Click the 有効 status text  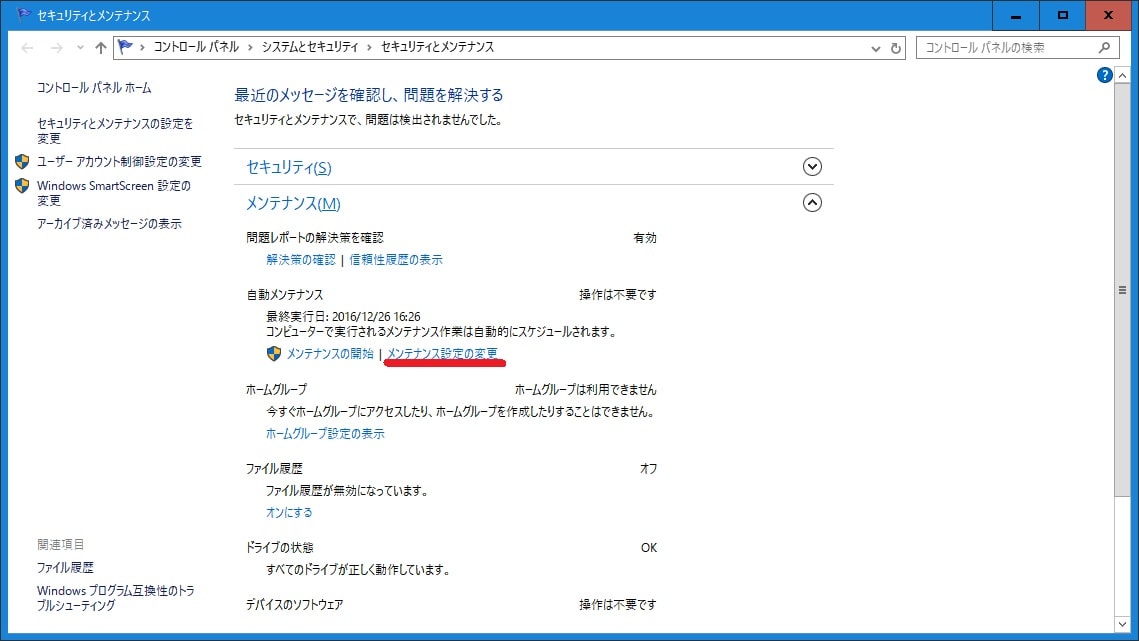click(645, 238)
